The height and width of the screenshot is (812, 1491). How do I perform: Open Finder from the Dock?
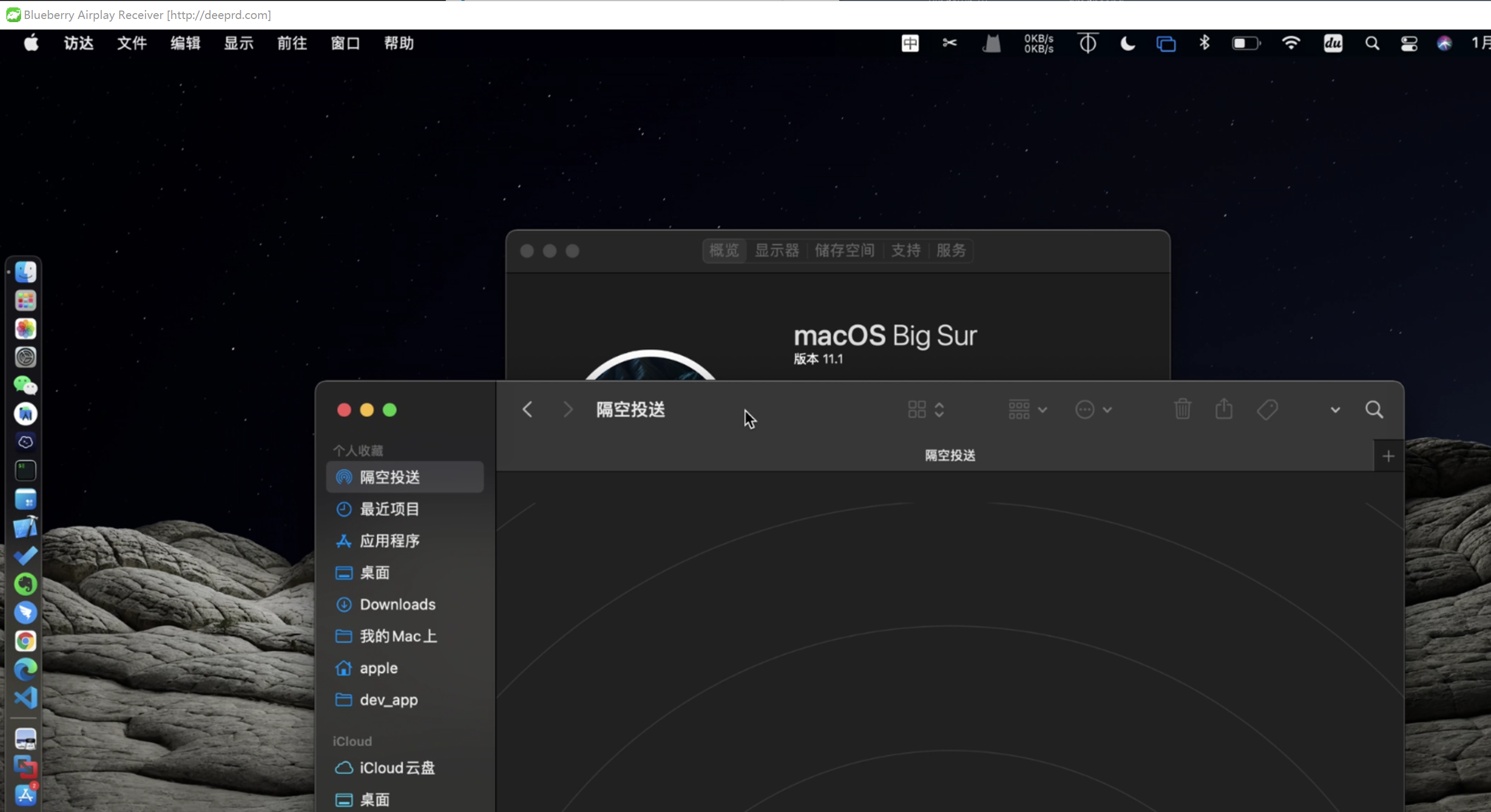[x=25, y=271]
